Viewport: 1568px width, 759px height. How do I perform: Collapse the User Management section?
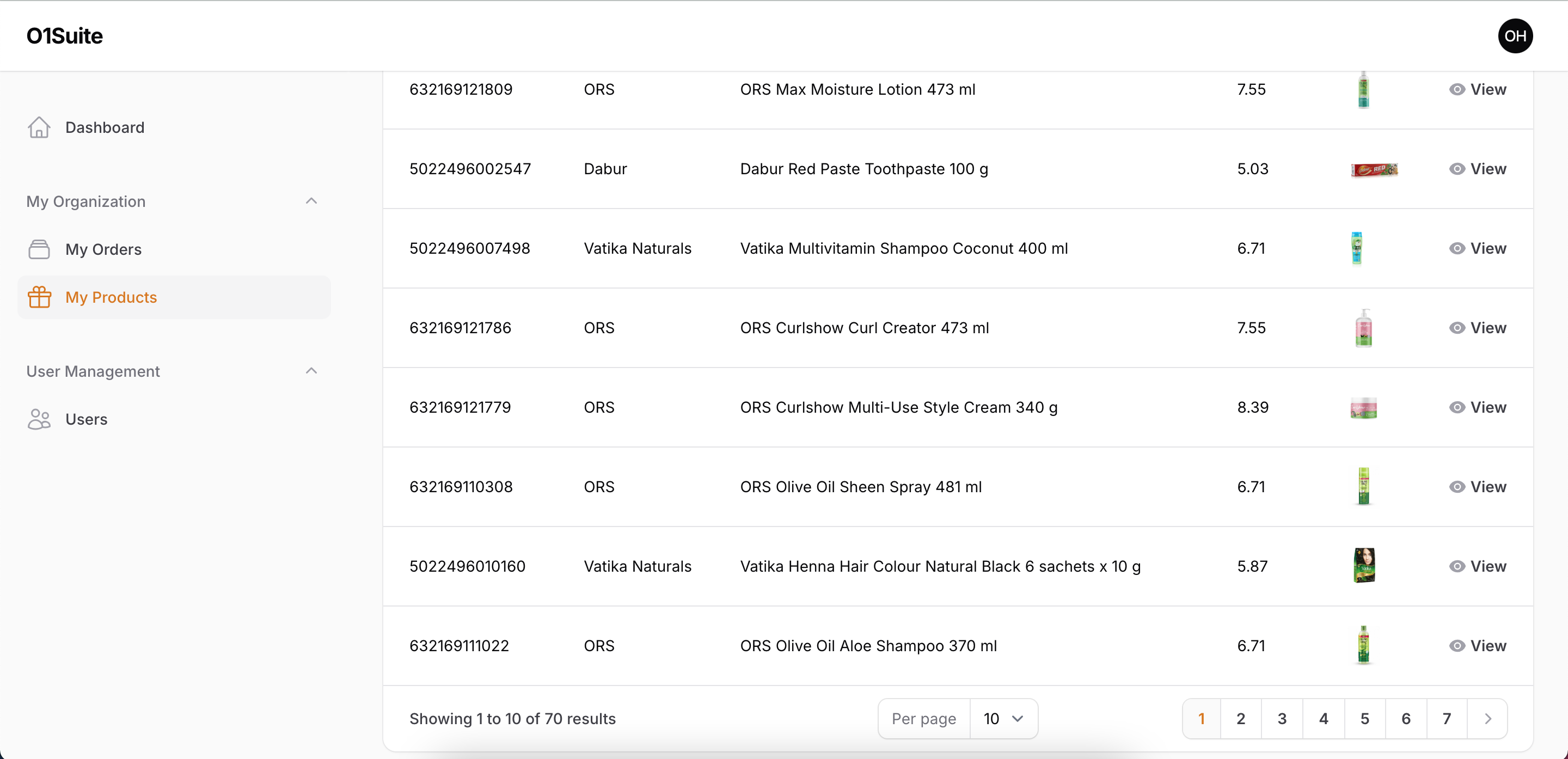[311, 371]
